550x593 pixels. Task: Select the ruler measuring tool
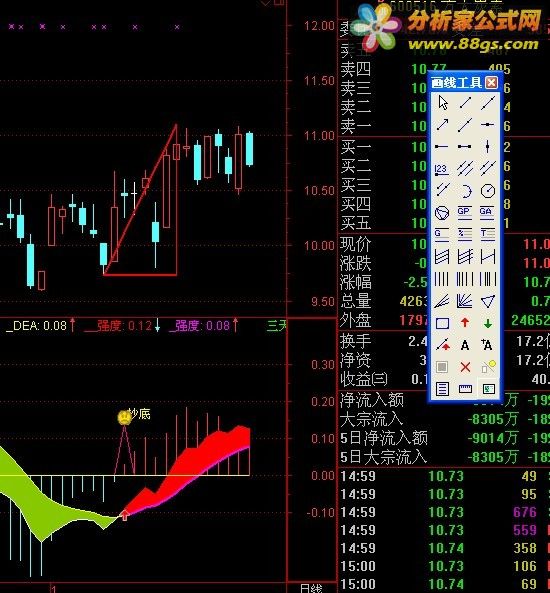point(465,389)
